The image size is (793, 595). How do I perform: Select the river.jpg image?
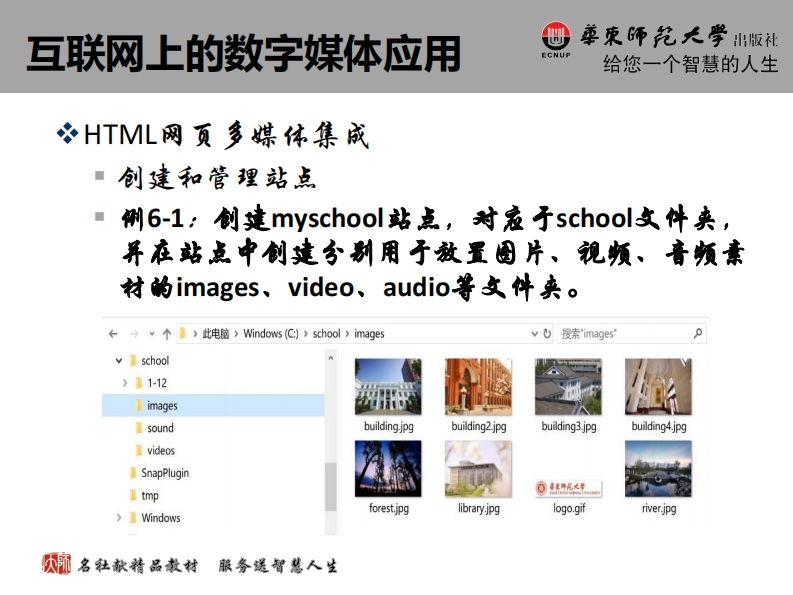coord(658,469)
